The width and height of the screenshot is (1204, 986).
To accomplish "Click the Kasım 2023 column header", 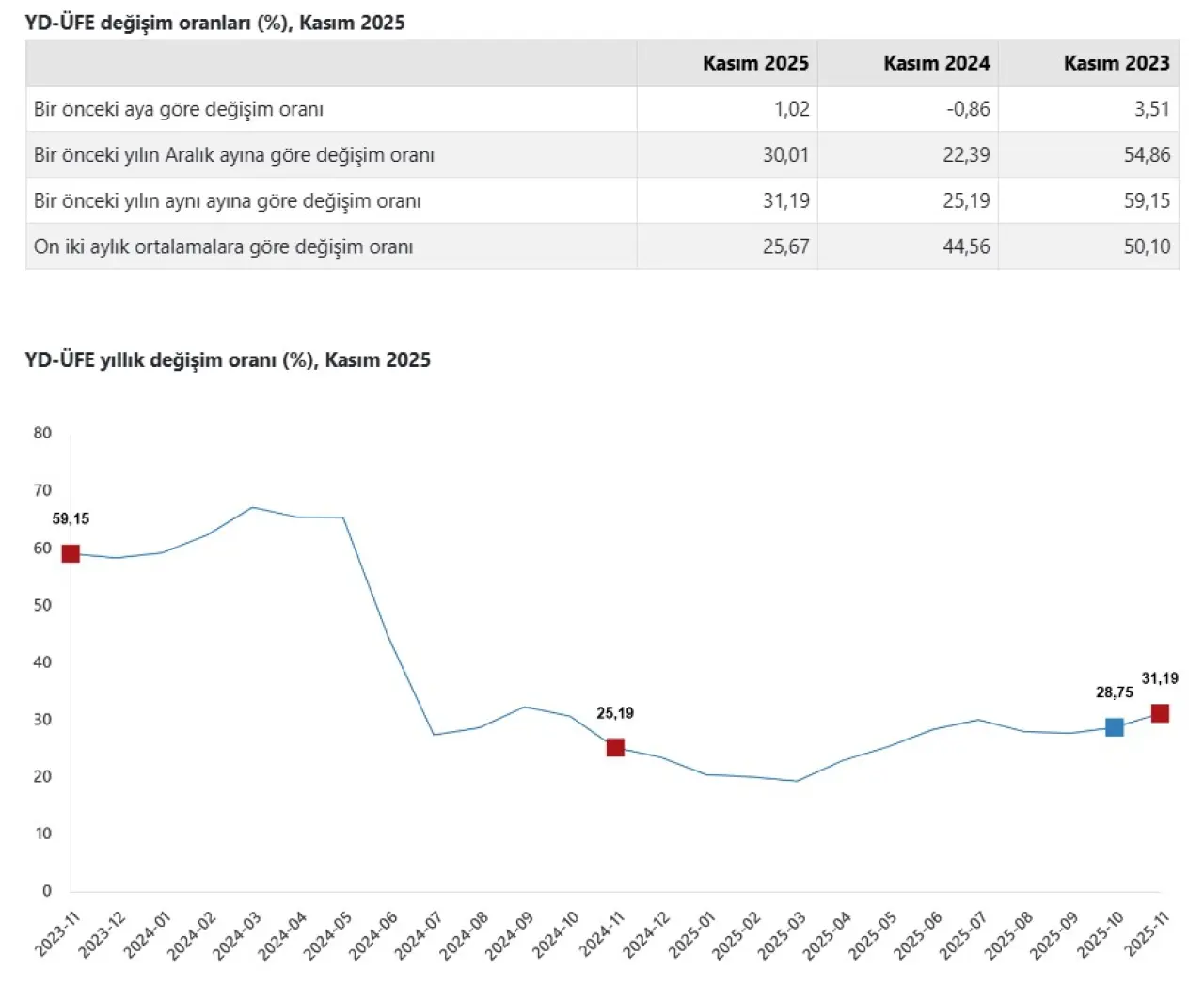I will [1117, 63].
